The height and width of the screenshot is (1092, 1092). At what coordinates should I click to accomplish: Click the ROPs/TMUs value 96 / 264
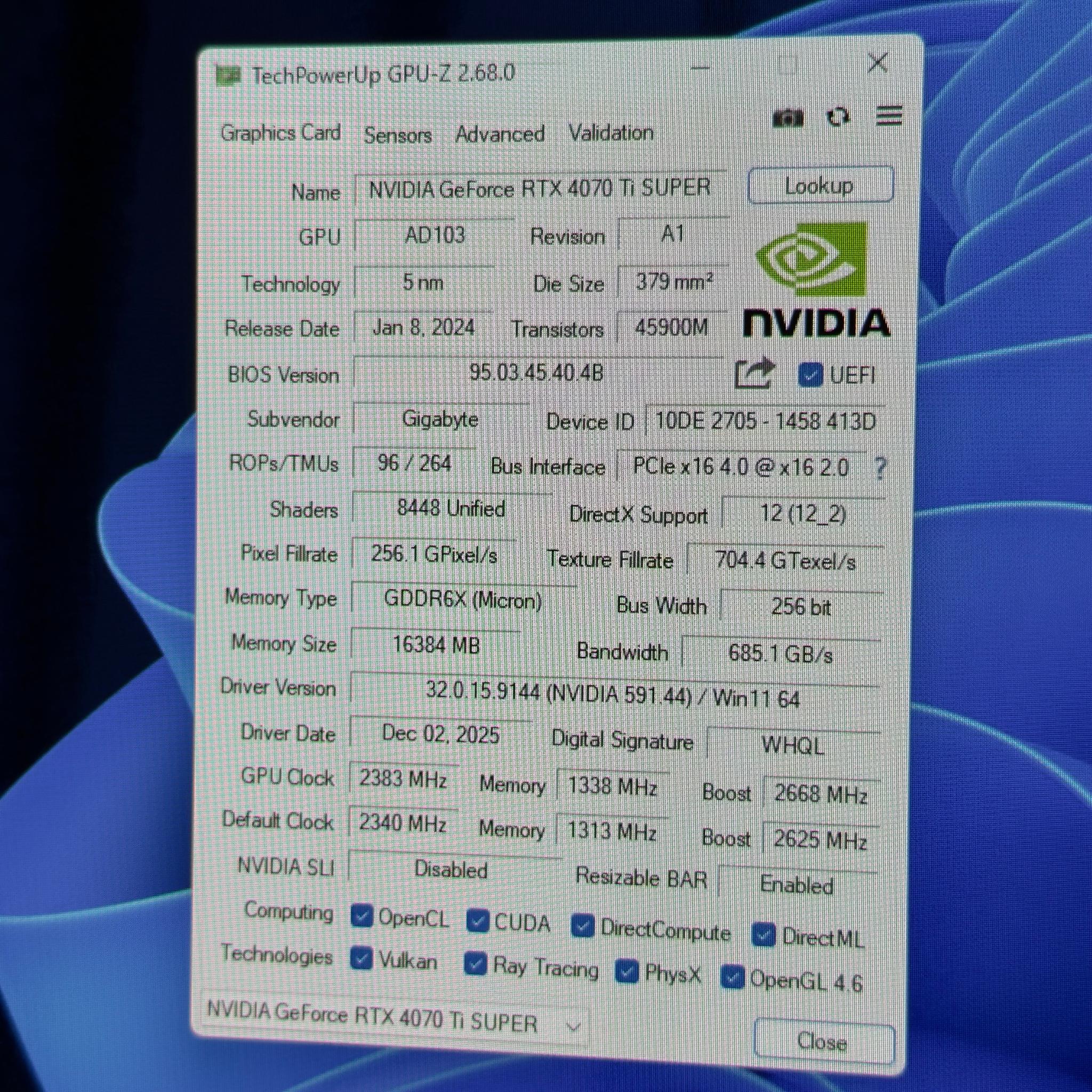[x=414, y=463]
